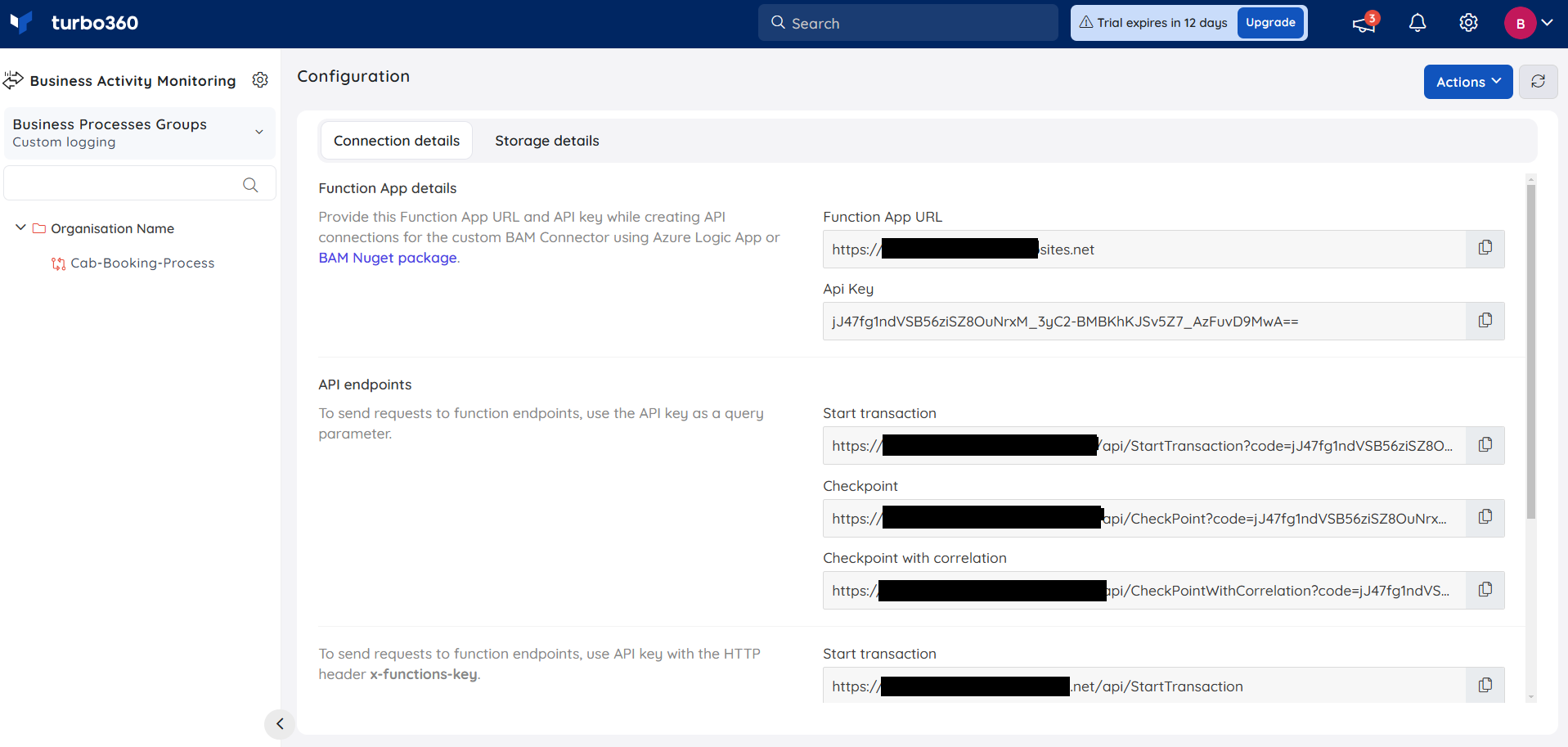Screen dimensions: 1568x747
Task: Focus the top Search box
Action: click(x=908, y=23)
